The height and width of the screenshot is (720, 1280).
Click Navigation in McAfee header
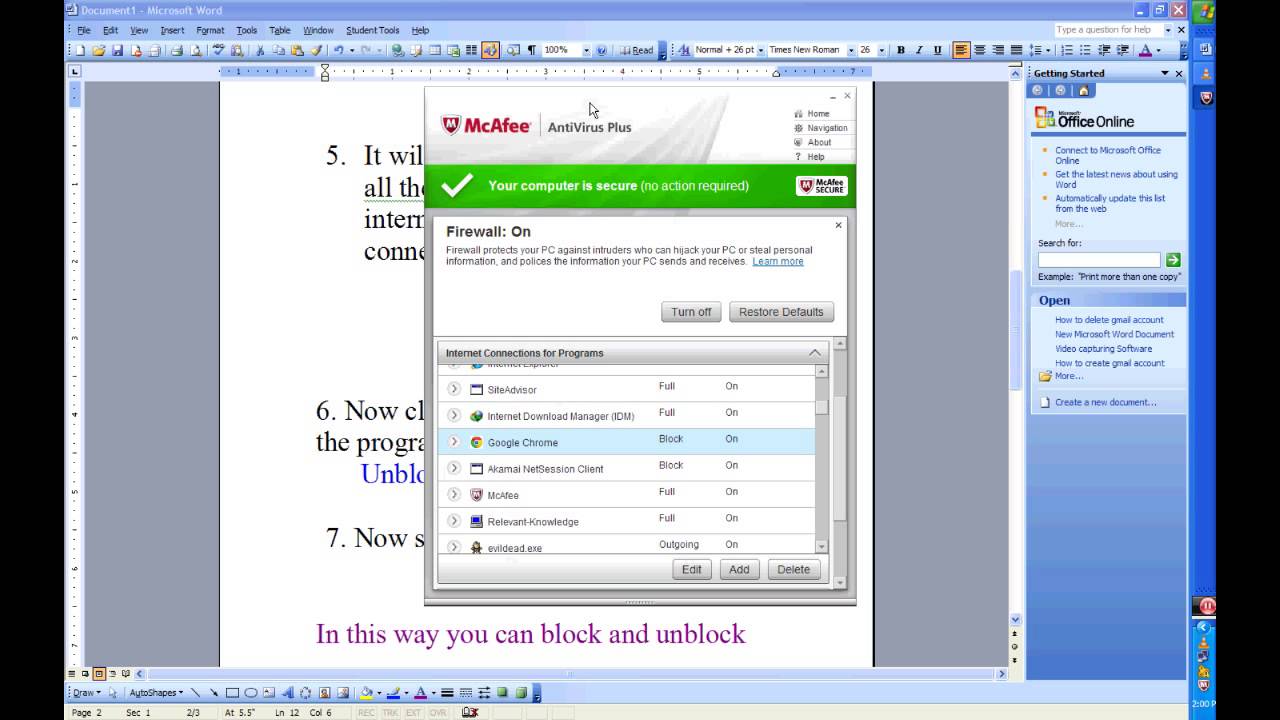click(827, 128)
